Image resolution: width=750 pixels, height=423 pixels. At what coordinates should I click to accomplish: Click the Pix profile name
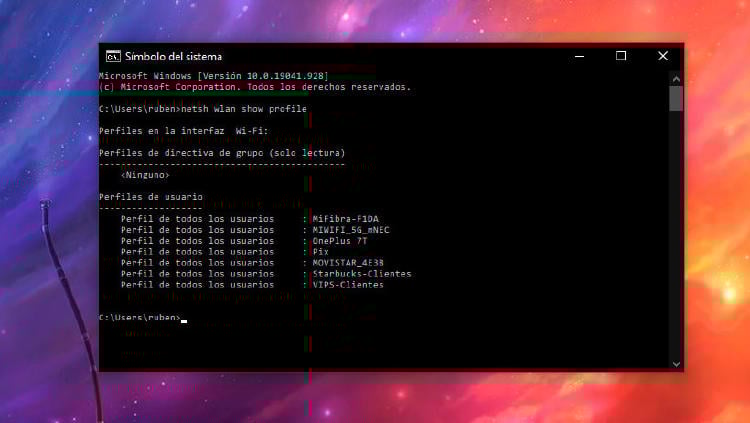click(x=321, y=252)
